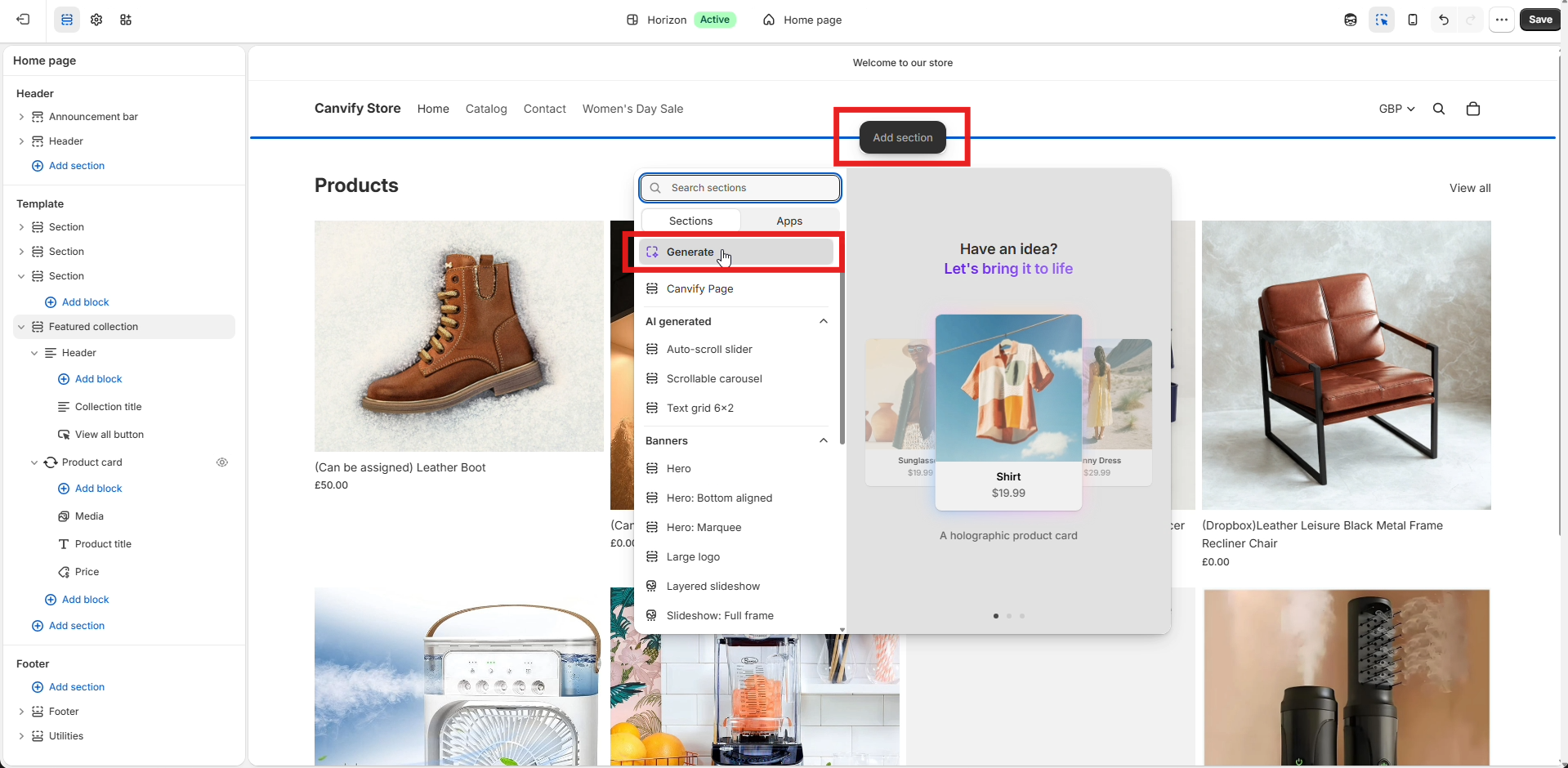Select the Scrollable carousel section
This screenshot has height=768, width=1568.
(x=735, y=379)
